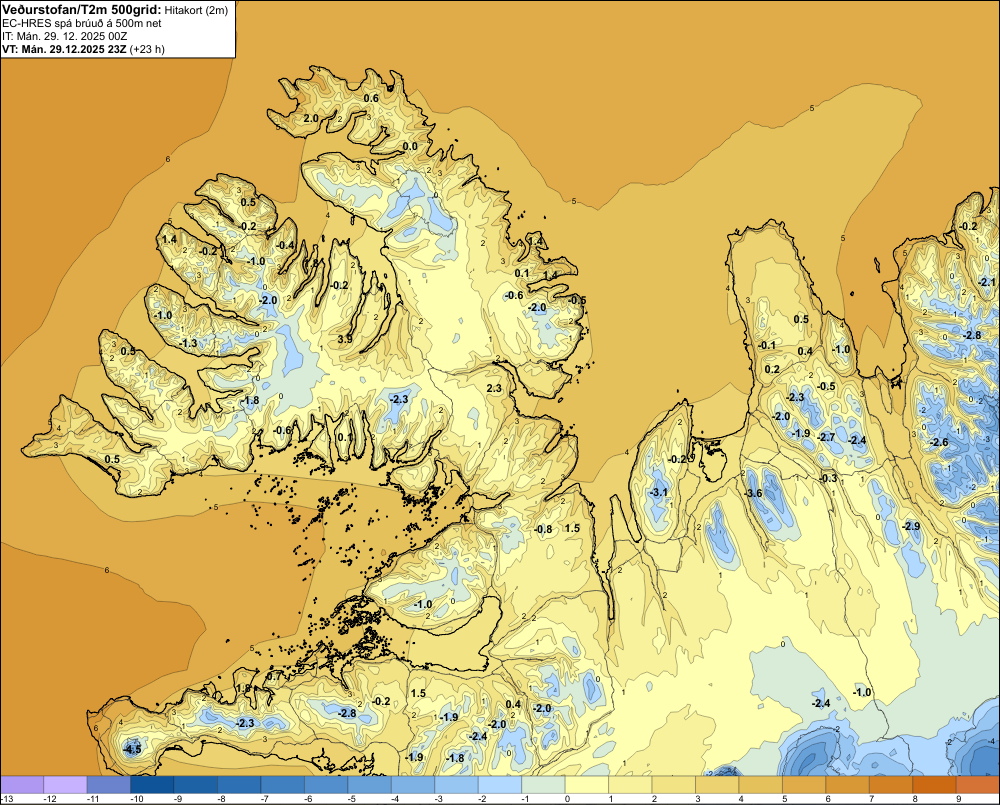
Task: Click the '(+23 h)' forecast offset text
Action: point(147,49)
